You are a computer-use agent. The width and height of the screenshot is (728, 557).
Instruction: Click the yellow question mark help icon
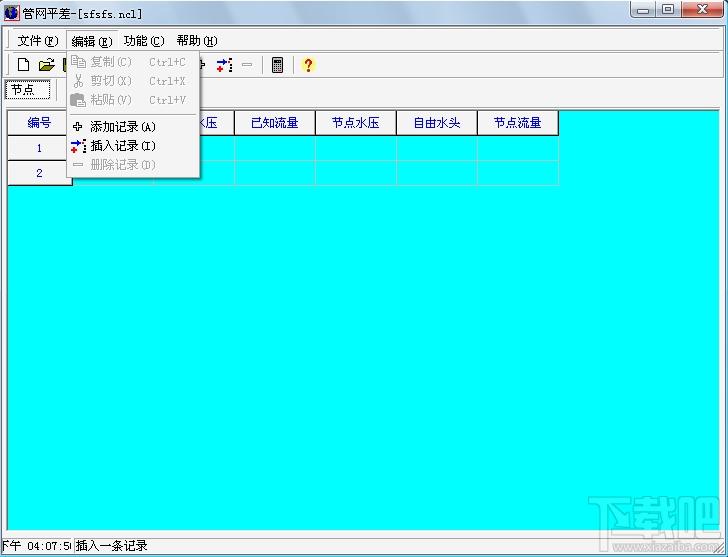(308, 65)
